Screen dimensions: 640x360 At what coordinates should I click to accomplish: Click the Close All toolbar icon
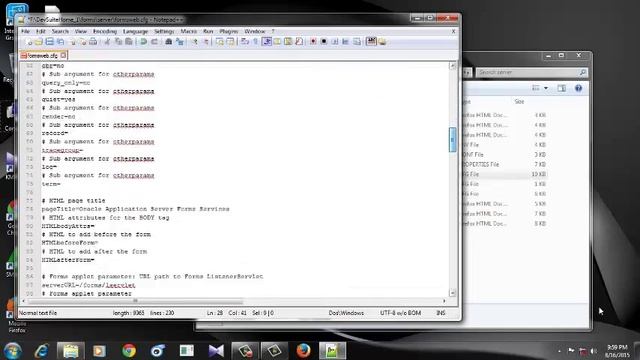click(x=83, y=42)
